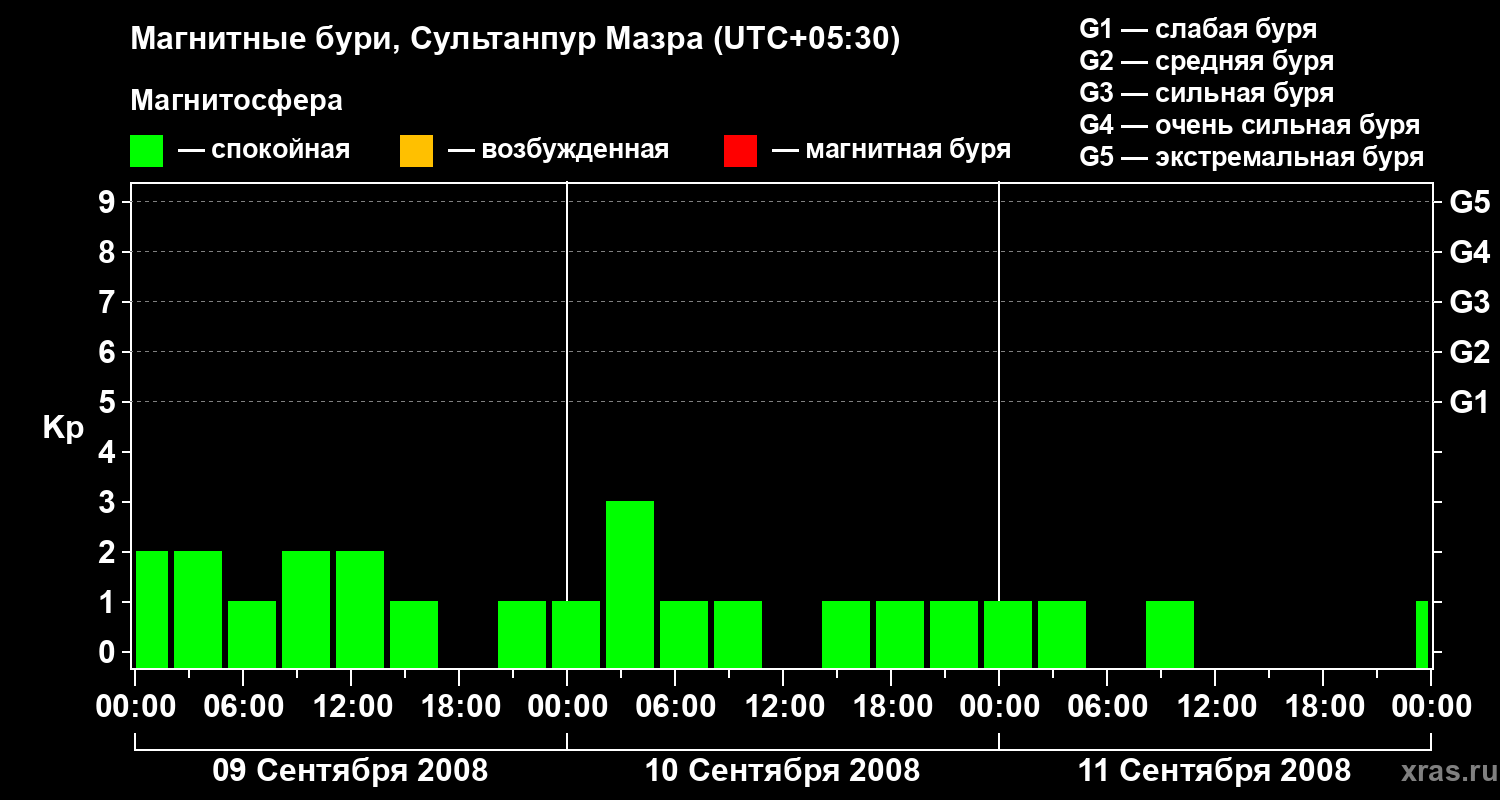
Task: Click the 06:00 label under 09 September
Action: (x=243, y=707)
